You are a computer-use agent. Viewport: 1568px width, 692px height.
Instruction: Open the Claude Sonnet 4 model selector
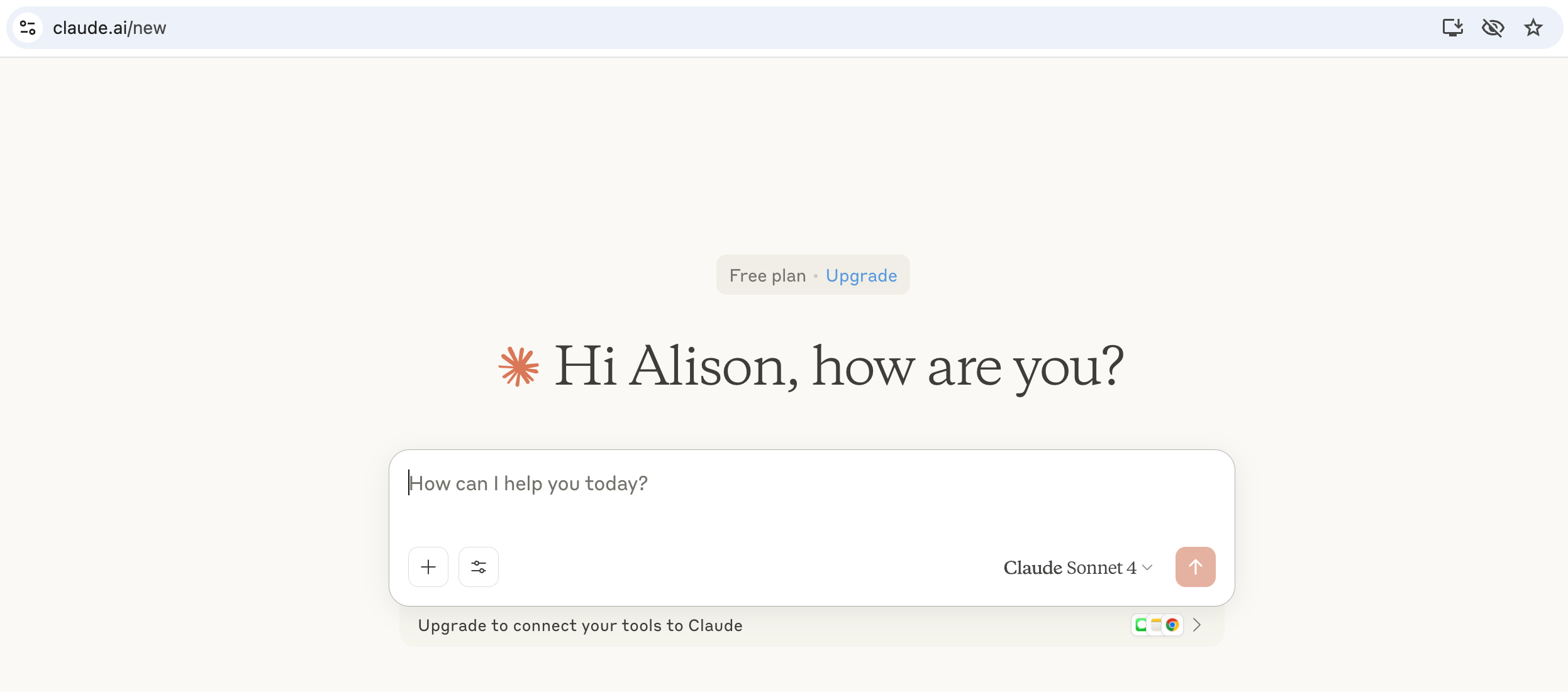(1070, 568)
